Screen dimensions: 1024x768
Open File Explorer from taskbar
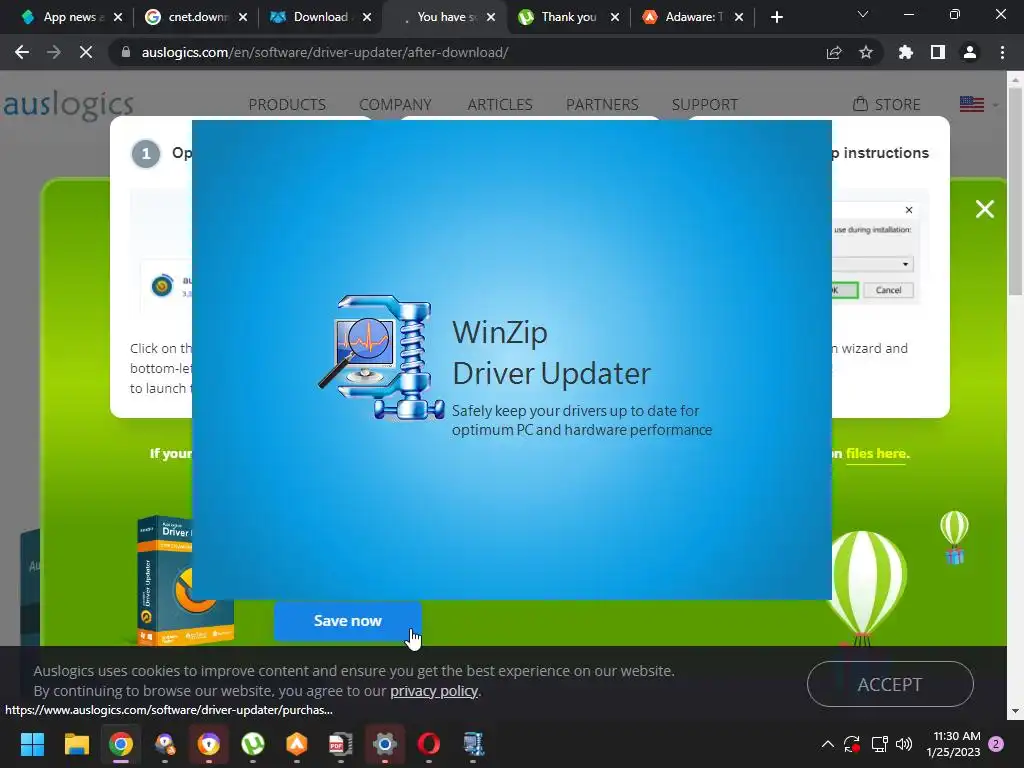pos(76,744)
